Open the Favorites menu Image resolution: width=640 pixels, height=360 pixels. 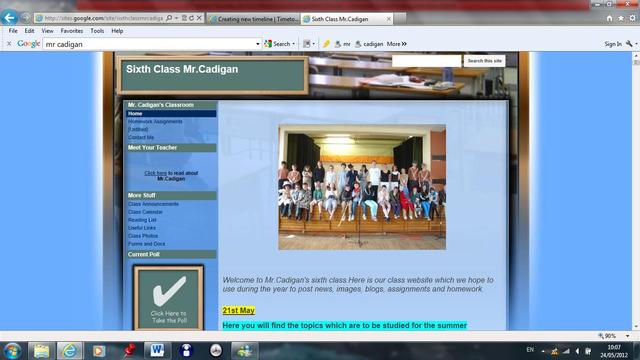click(x=72, y=31)
